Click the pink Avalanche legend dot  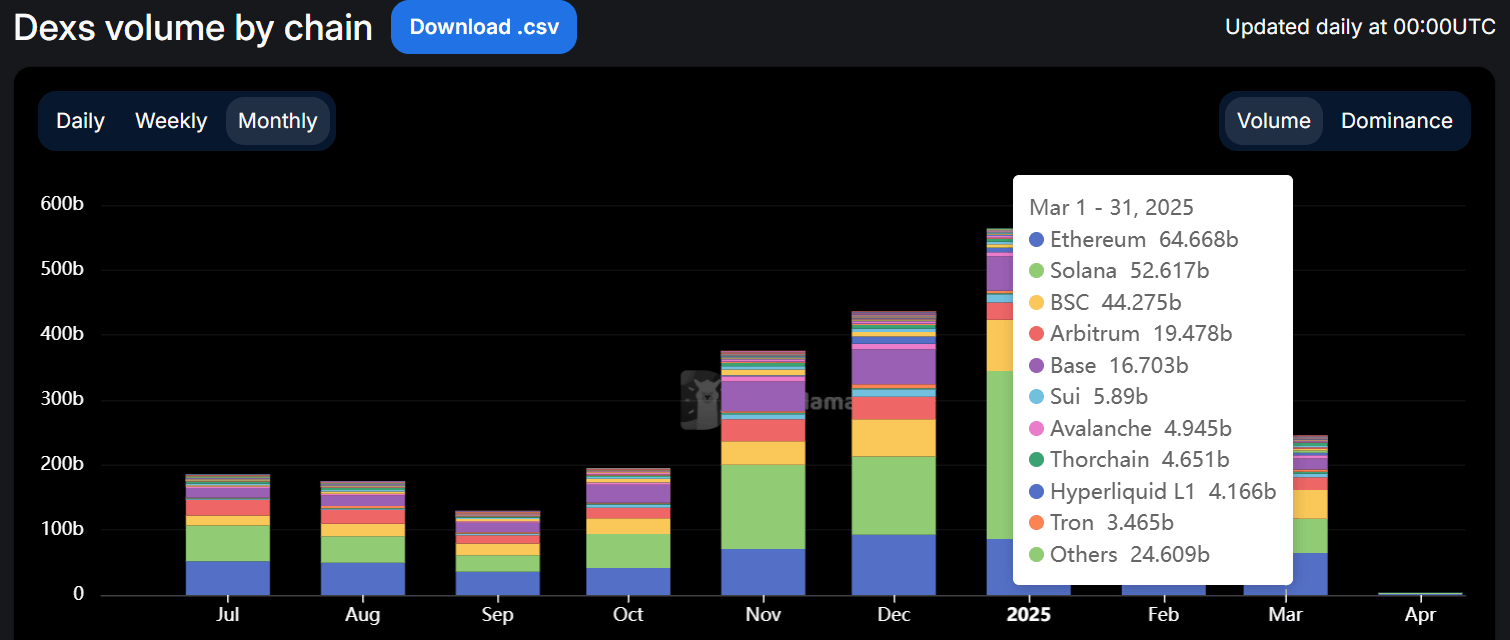[x=1036, y=428]
